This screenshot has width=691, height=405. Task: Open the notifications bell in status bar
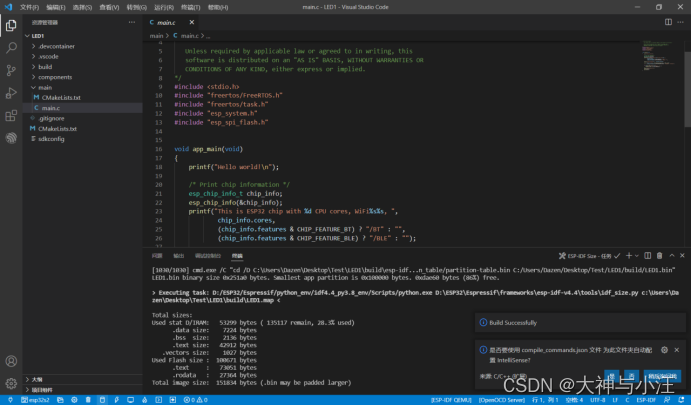(681, 400)
